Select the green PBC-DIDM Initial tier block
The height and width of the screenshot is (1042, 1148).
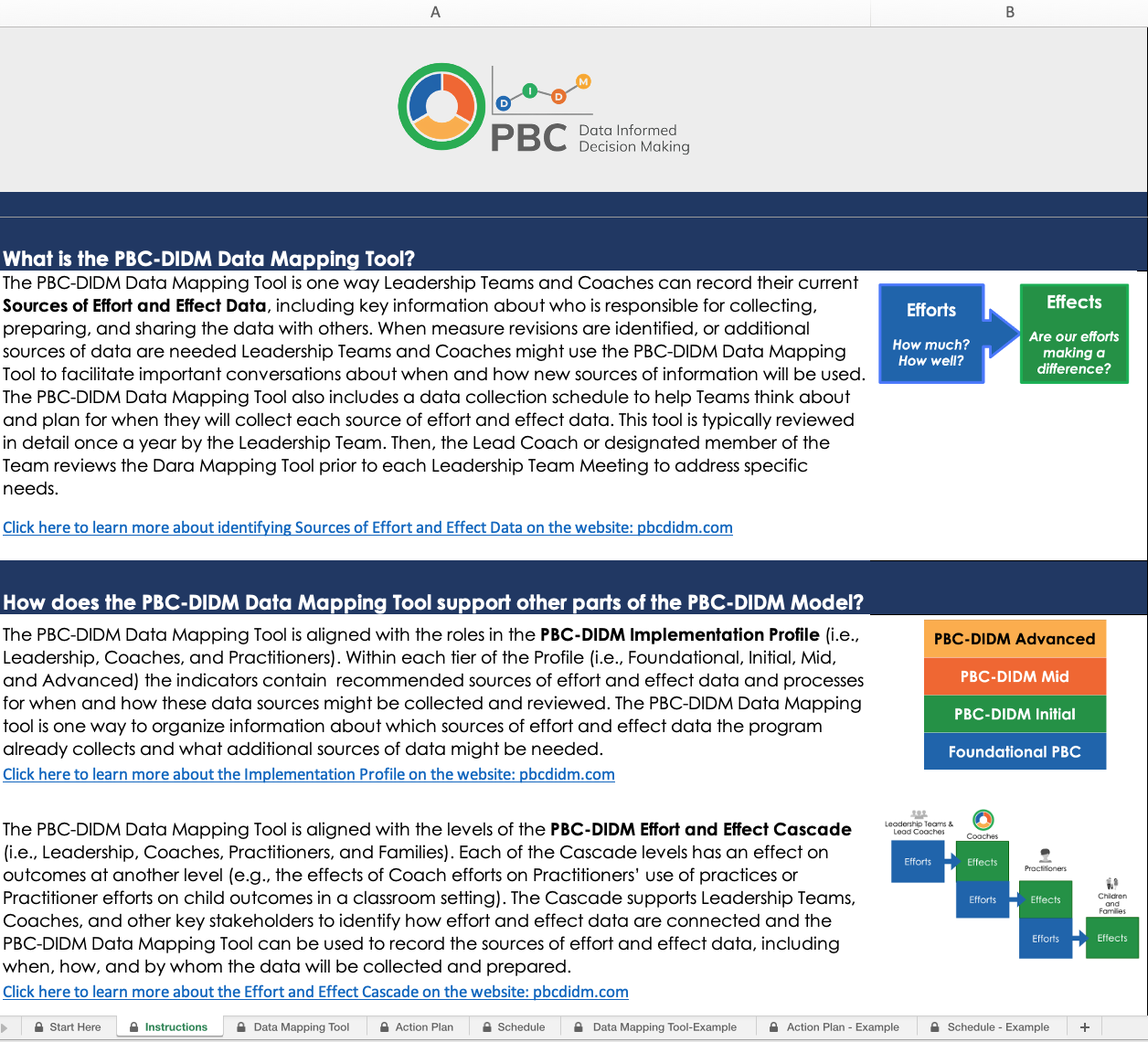(1015, 714)
